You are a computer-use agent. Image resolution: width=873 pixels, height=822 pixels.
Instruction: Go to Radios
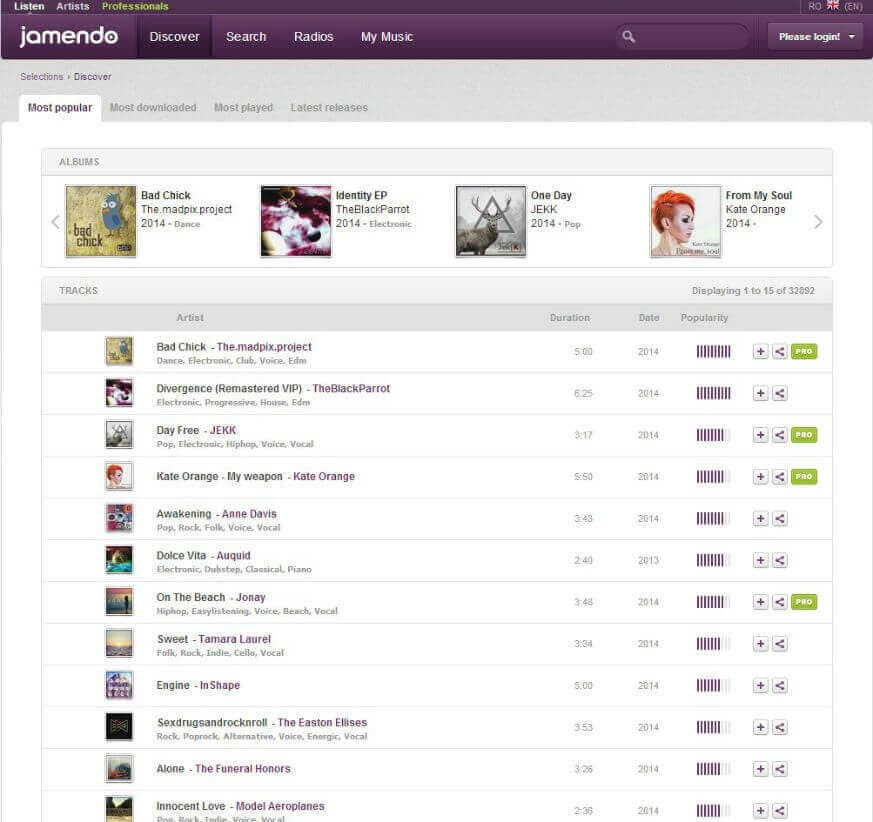[x=313, y=37]
